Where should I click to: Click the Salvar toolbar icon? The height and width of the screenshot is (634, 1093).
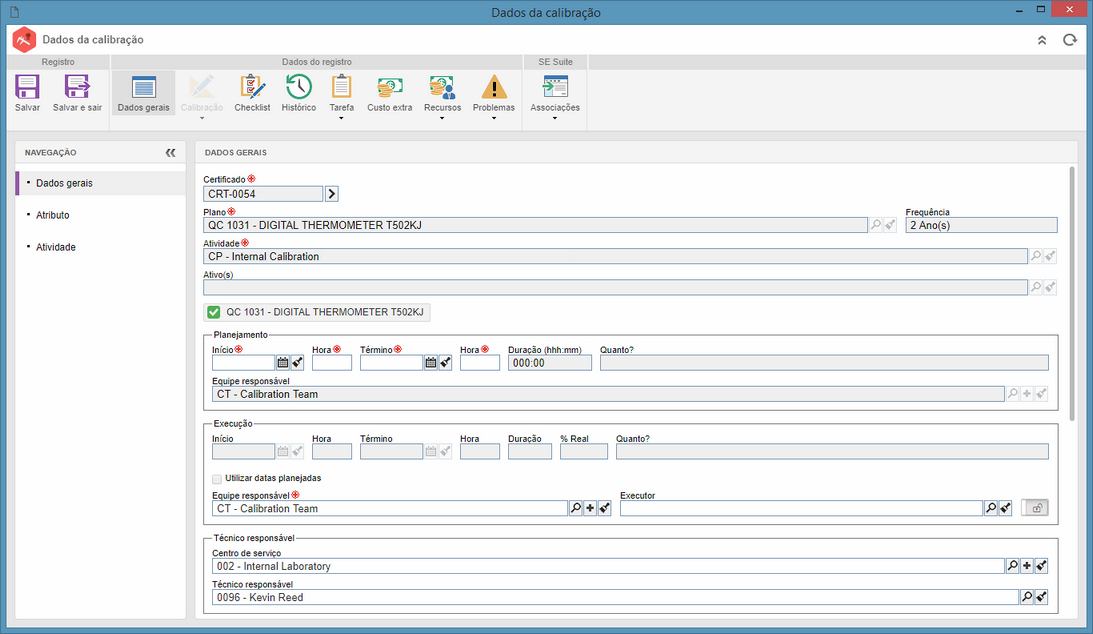[x=27, y=87]
